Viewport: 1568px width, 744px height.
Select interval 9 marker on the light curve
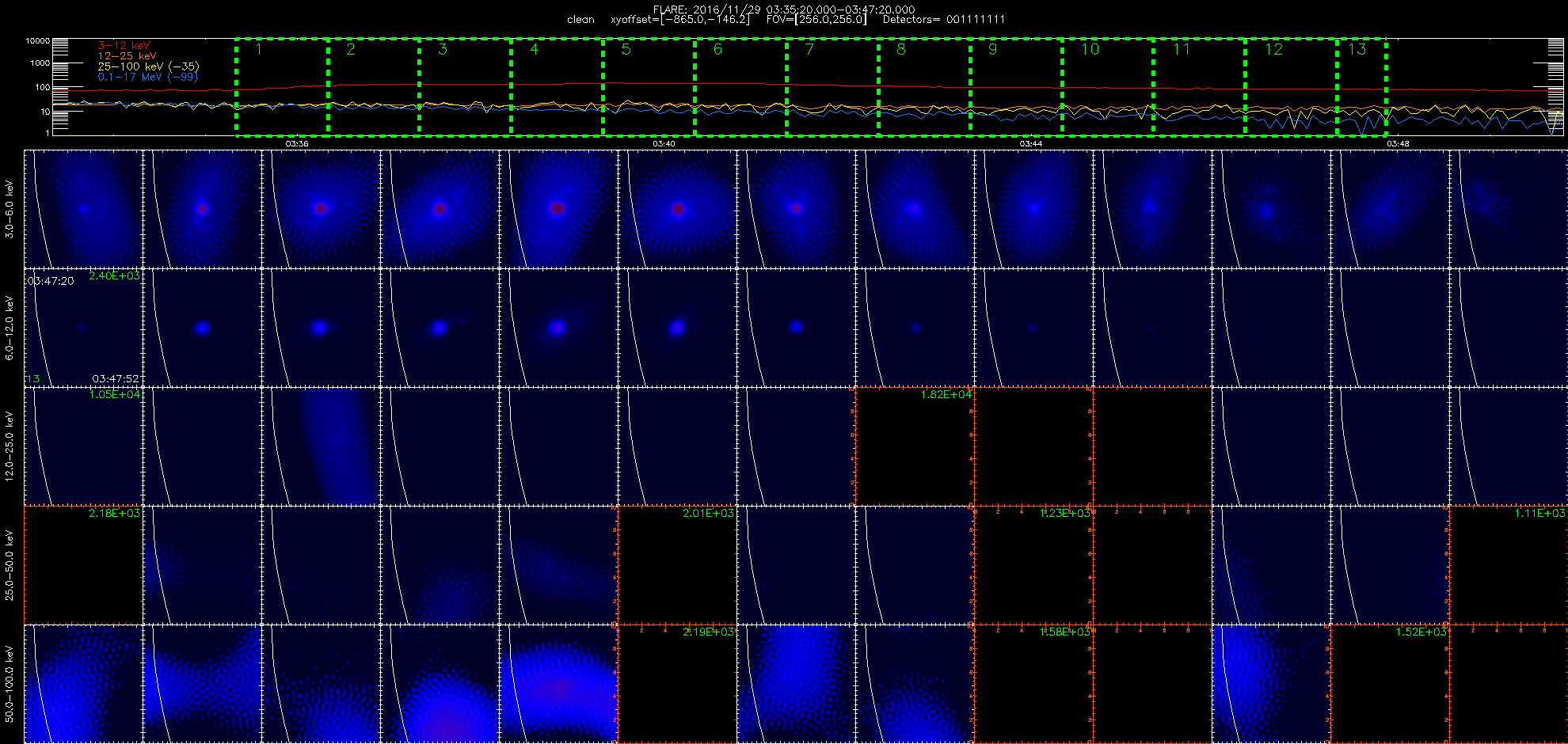click(x=993, y=49)
